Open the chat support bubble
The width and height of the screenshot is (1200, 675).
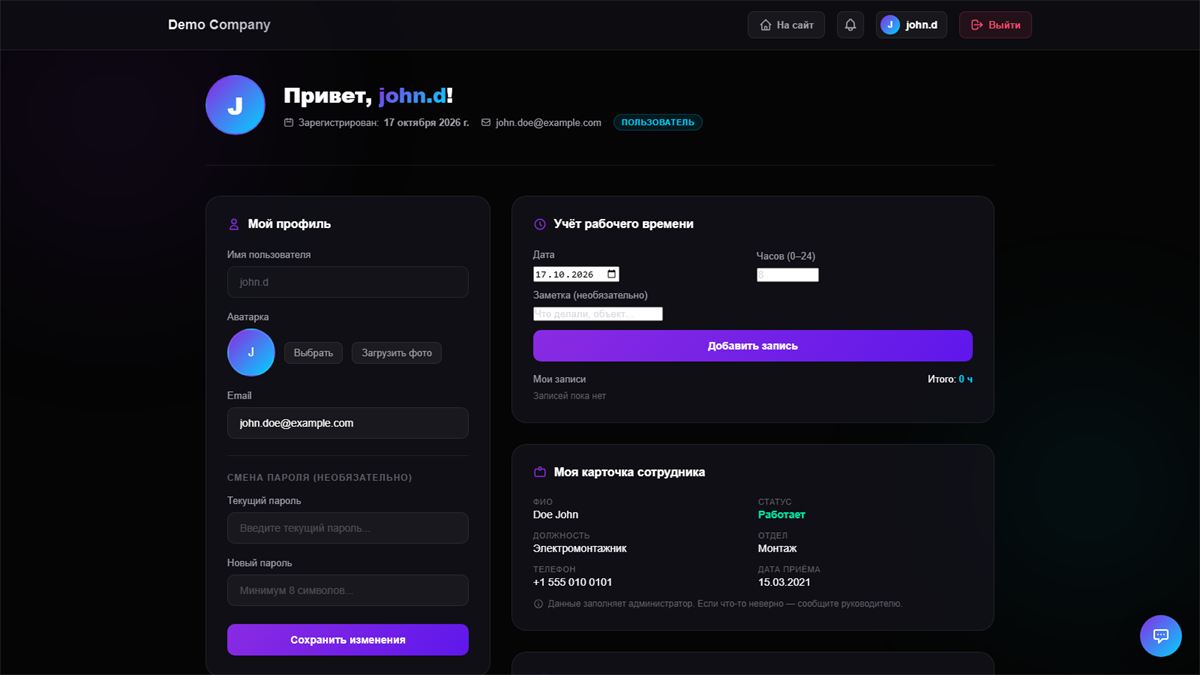coord(1161,635)
